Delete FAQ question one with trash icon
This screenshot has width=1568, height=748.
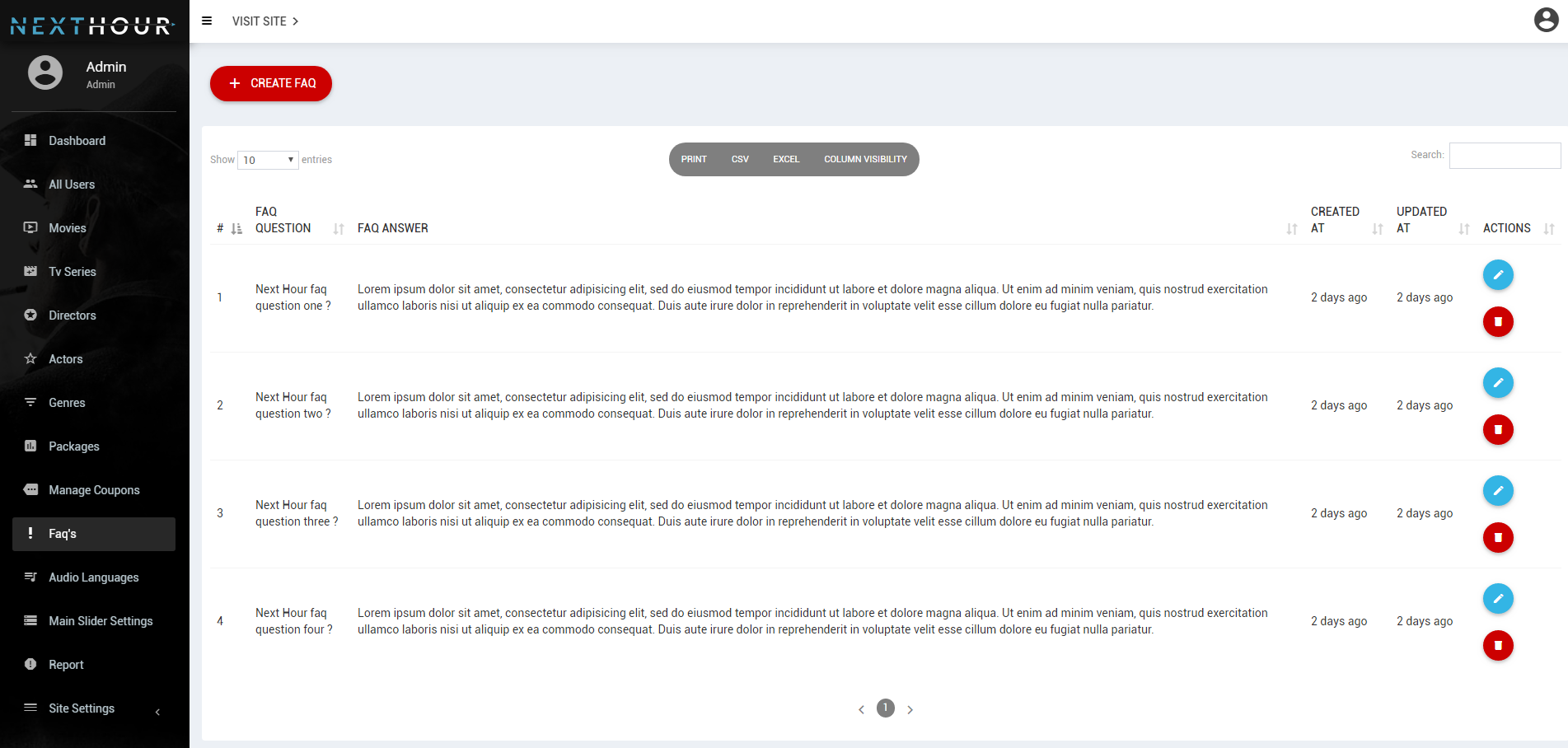coord(1498,321)
